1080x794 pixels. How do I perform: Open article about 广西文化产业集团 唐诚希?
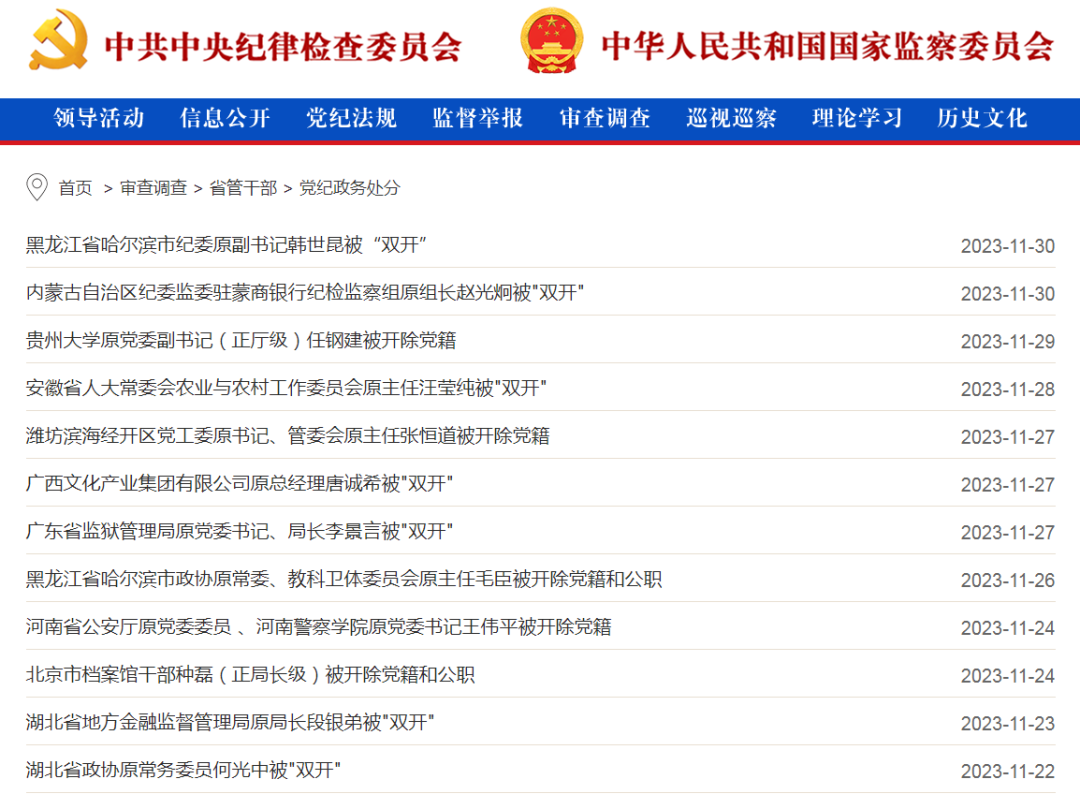click(x=239, y=483)
